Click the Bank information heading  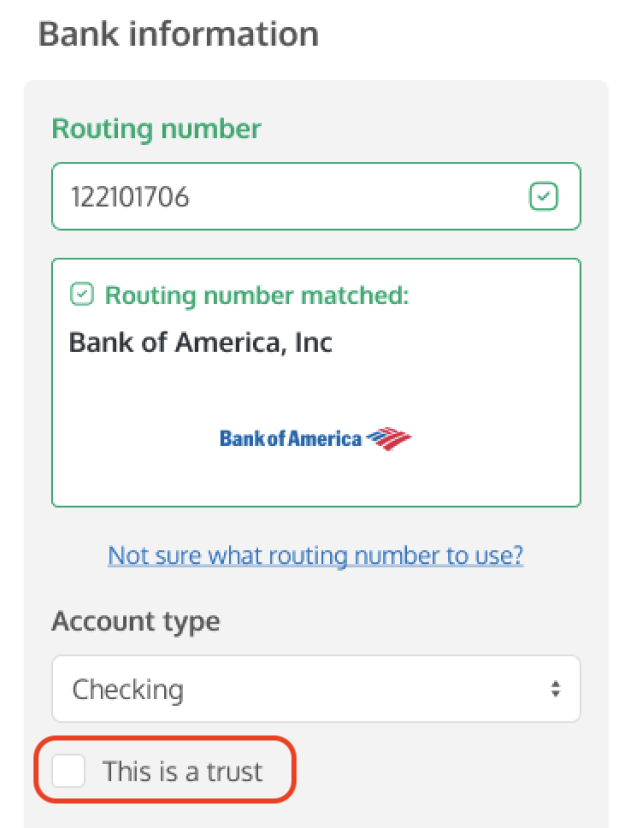[x=178, y=34]
